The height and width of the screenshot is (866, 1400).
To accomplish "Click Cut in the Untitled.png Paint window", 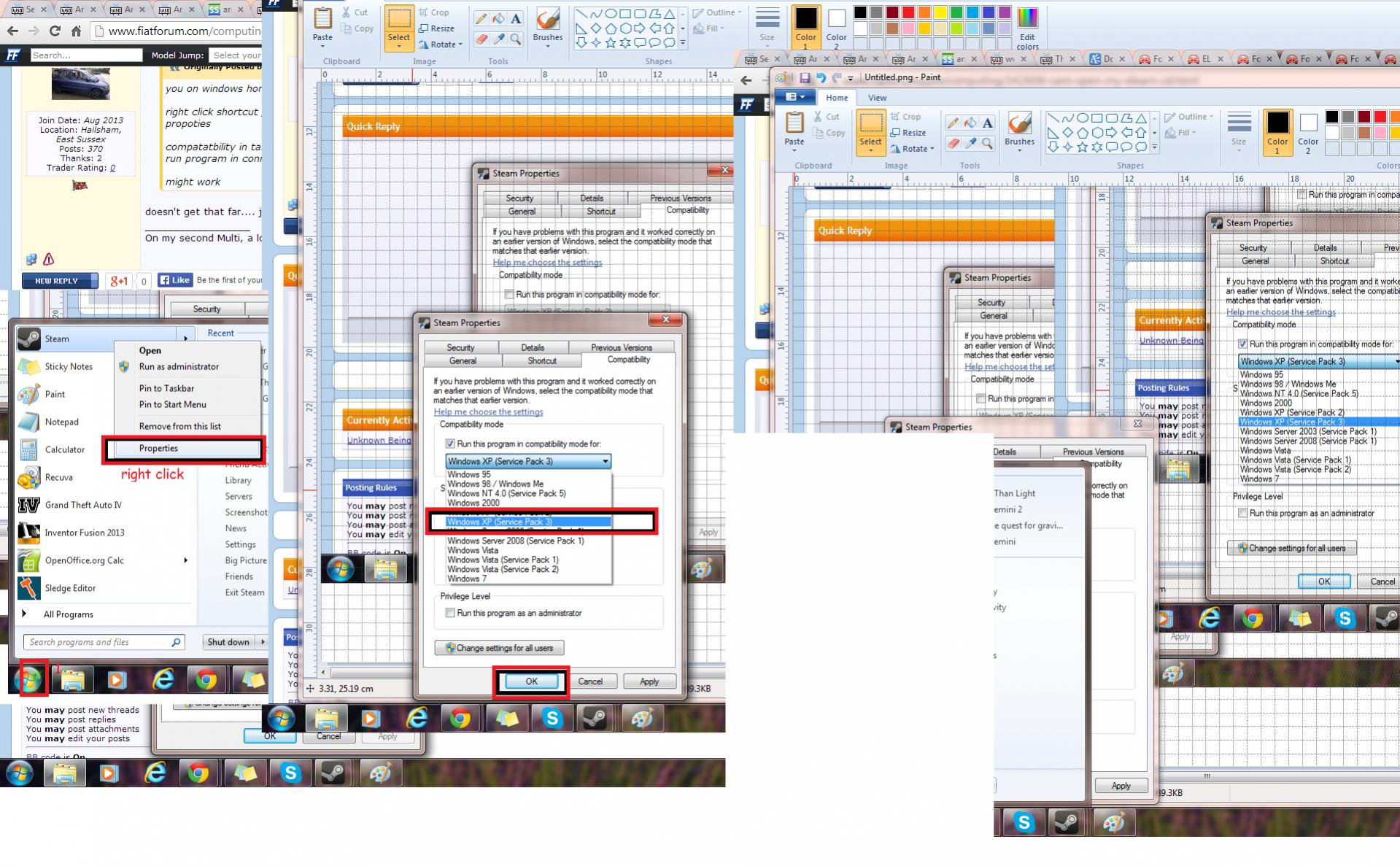I will coord(827,117).
